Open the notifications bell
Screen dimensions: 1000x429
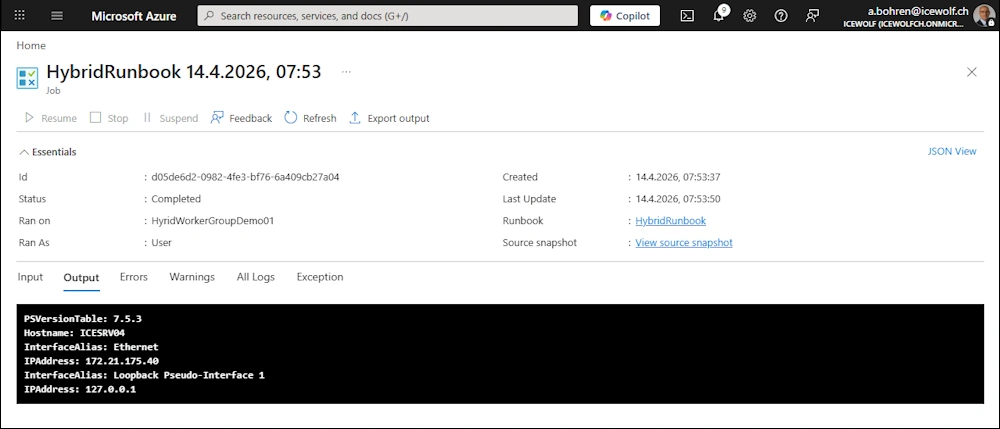(718, 16)
